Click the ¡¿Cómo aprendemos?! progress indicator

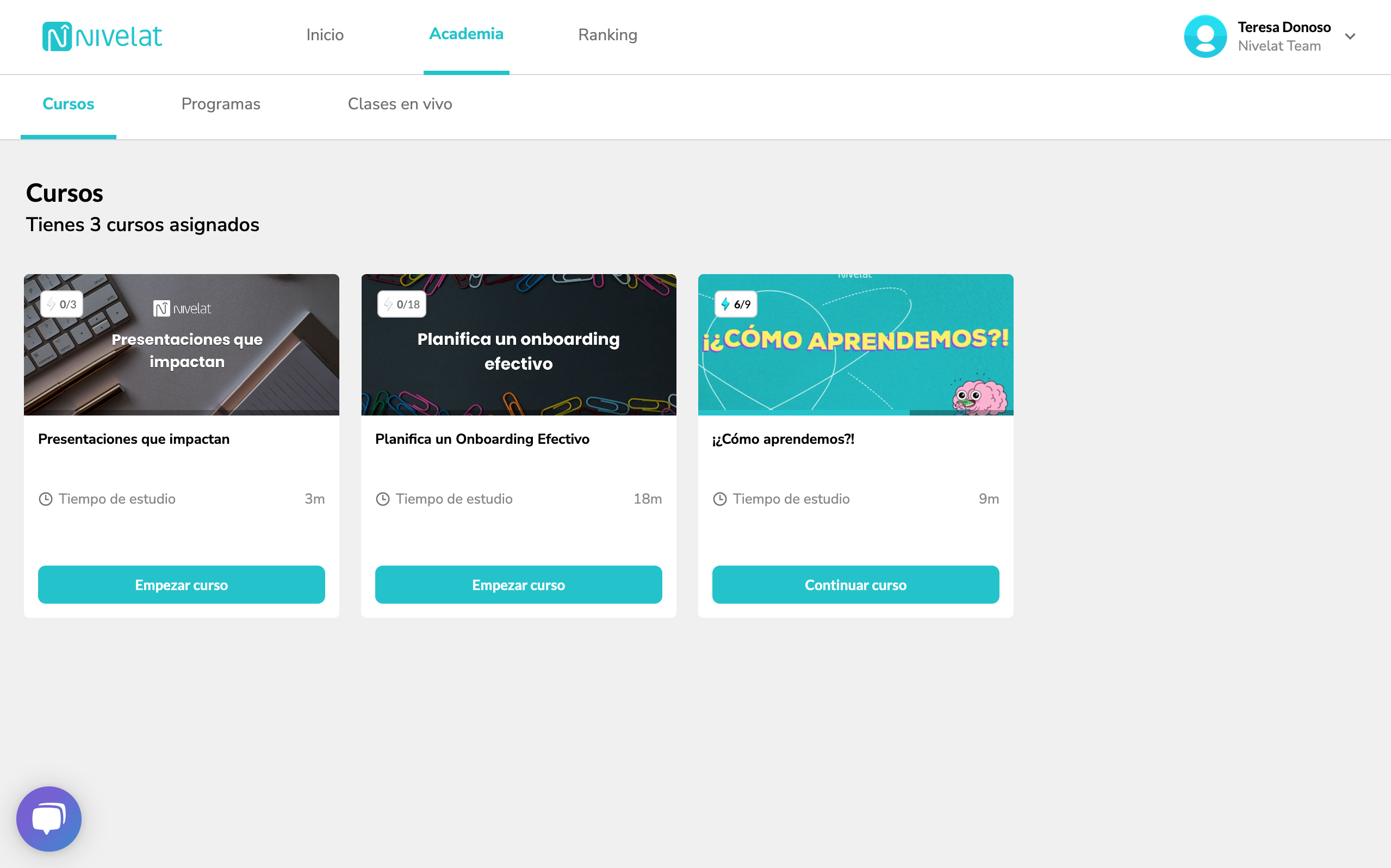tap(737, 304)
